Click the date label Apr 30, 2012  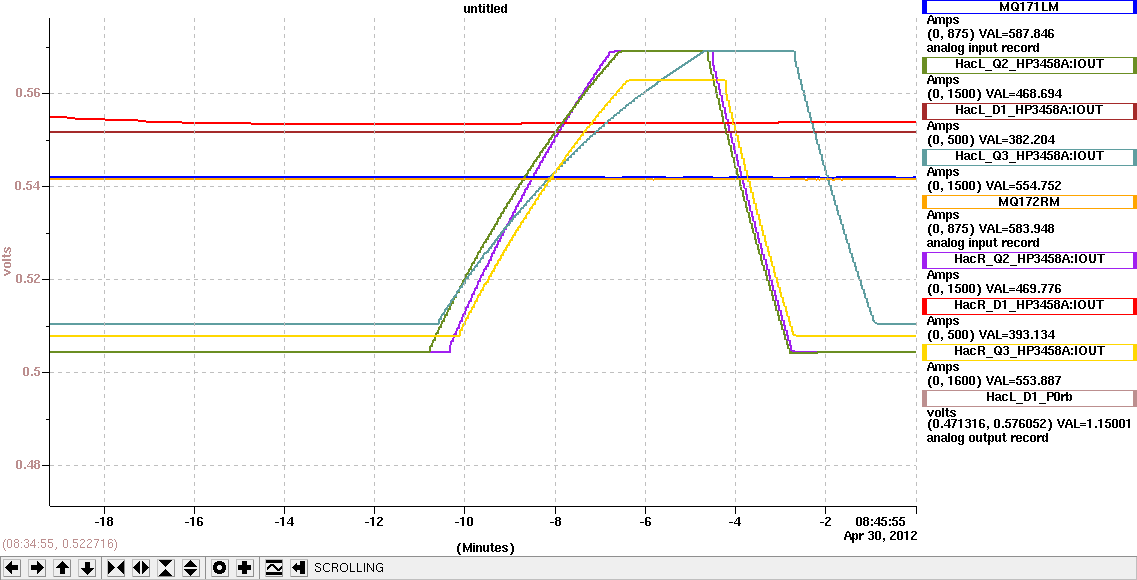(880, 536)
